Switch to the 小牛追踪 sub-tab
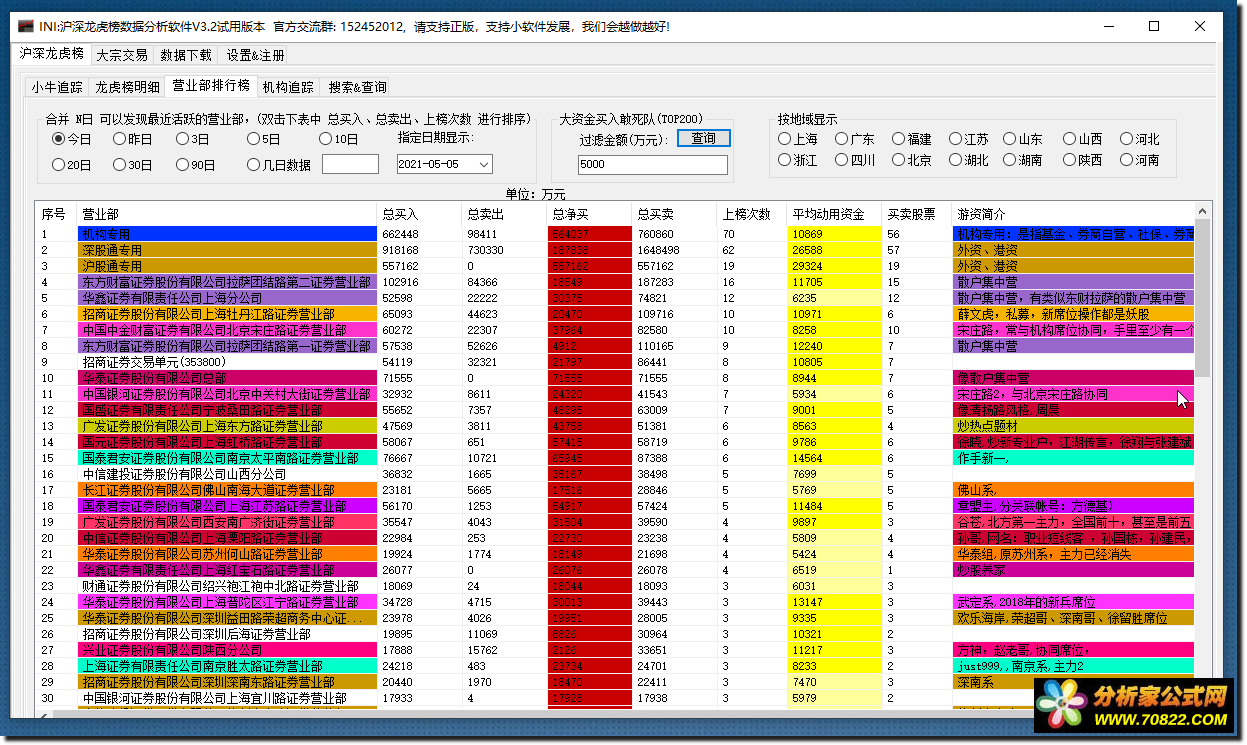The image size is (1247, 745). [x=57, y=87]
